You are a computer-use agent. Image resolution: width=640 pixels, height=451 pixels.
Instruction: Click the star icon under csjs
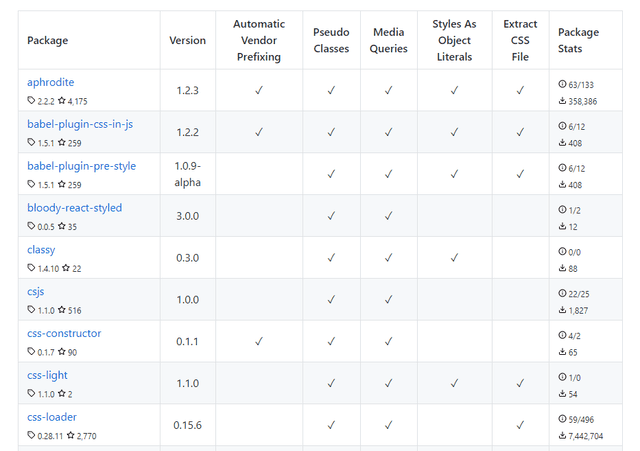[62, 310]
